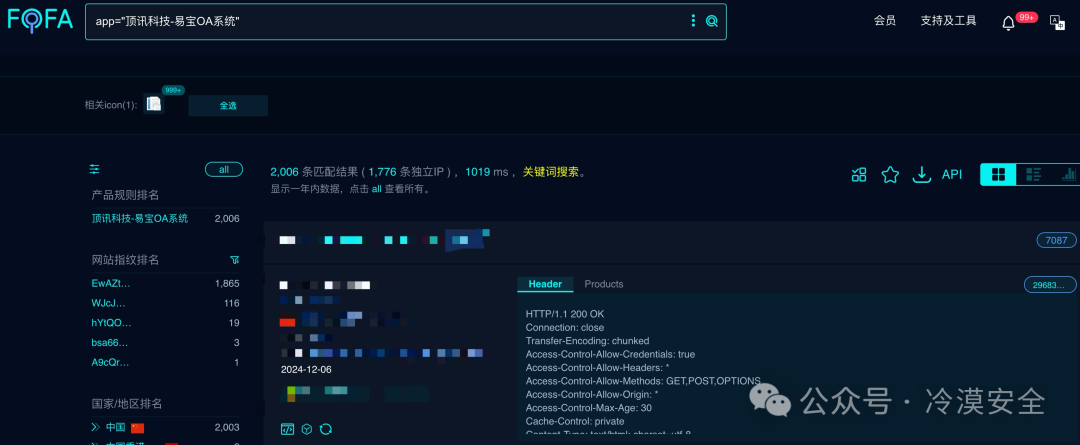Click the 29683… badge

1050,284
